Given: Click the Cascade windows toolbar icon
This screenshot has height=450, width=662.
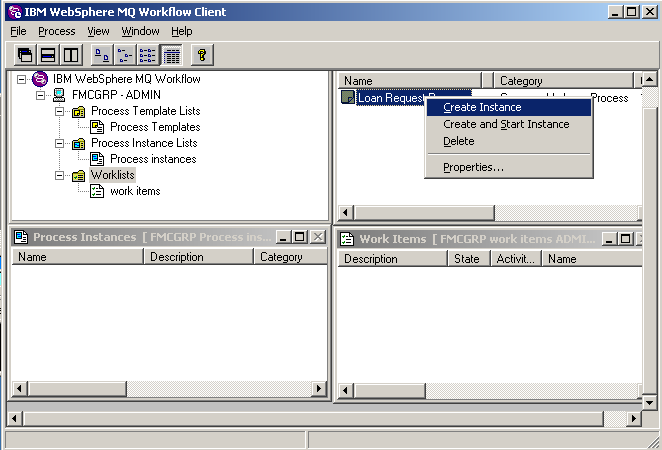Looking at the screenshot, I should (x=25, y=55).
